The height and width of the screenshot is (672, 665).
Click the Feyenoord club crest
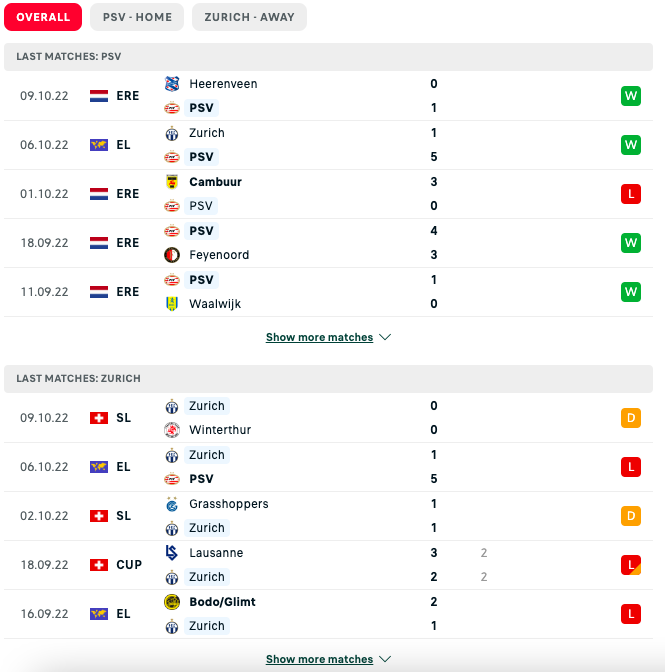(171, 255)
